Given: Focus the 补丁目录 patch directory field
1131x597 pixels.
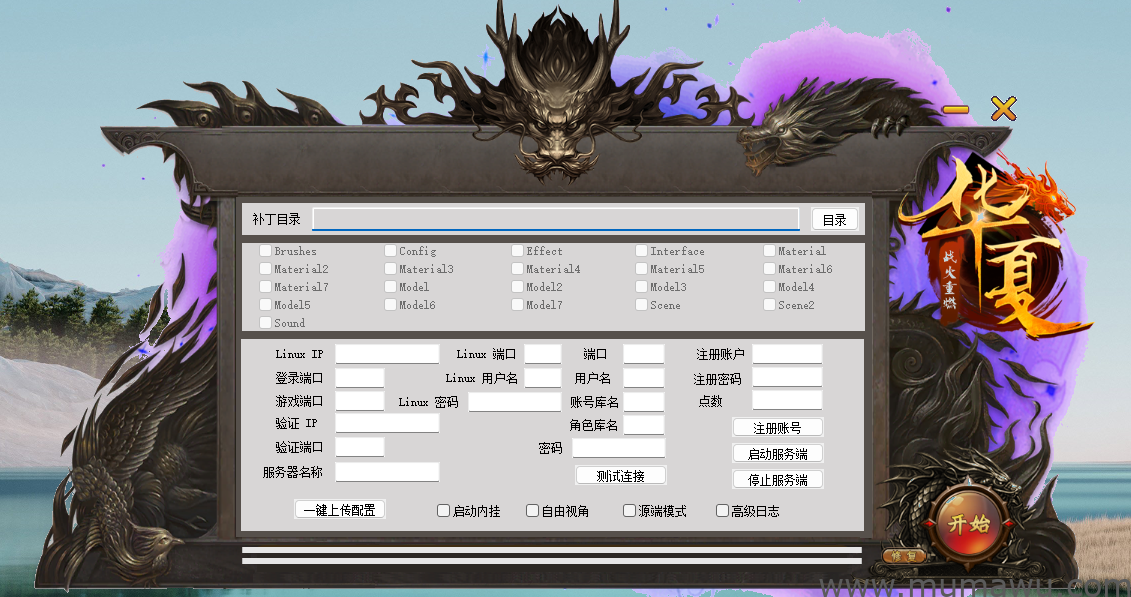Looking at the screenshot, I should [x=555, y=219].
